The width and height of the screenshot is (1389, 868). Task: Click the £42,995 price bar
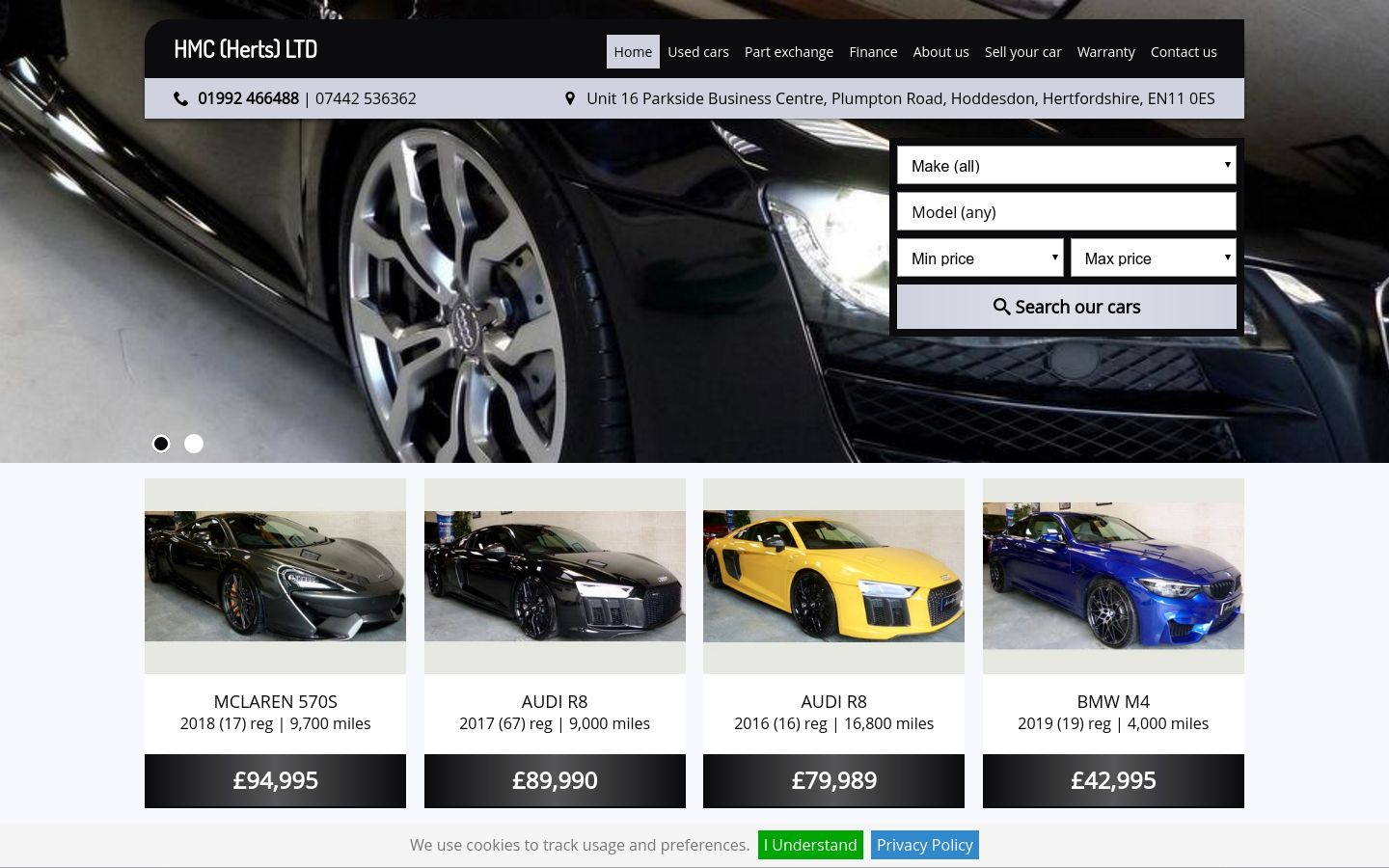click(1113, 780)
